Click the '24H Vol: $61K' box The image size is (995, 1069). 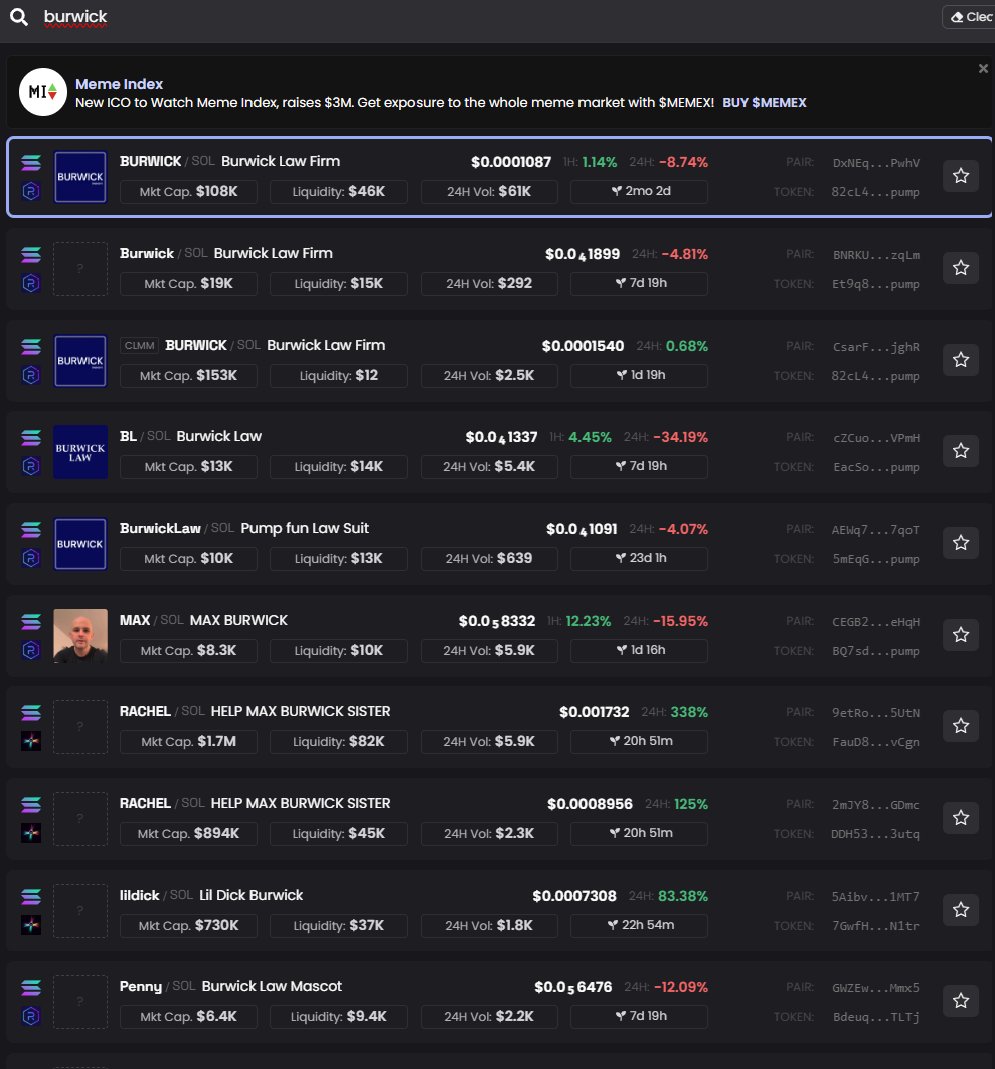coord(489,192)
